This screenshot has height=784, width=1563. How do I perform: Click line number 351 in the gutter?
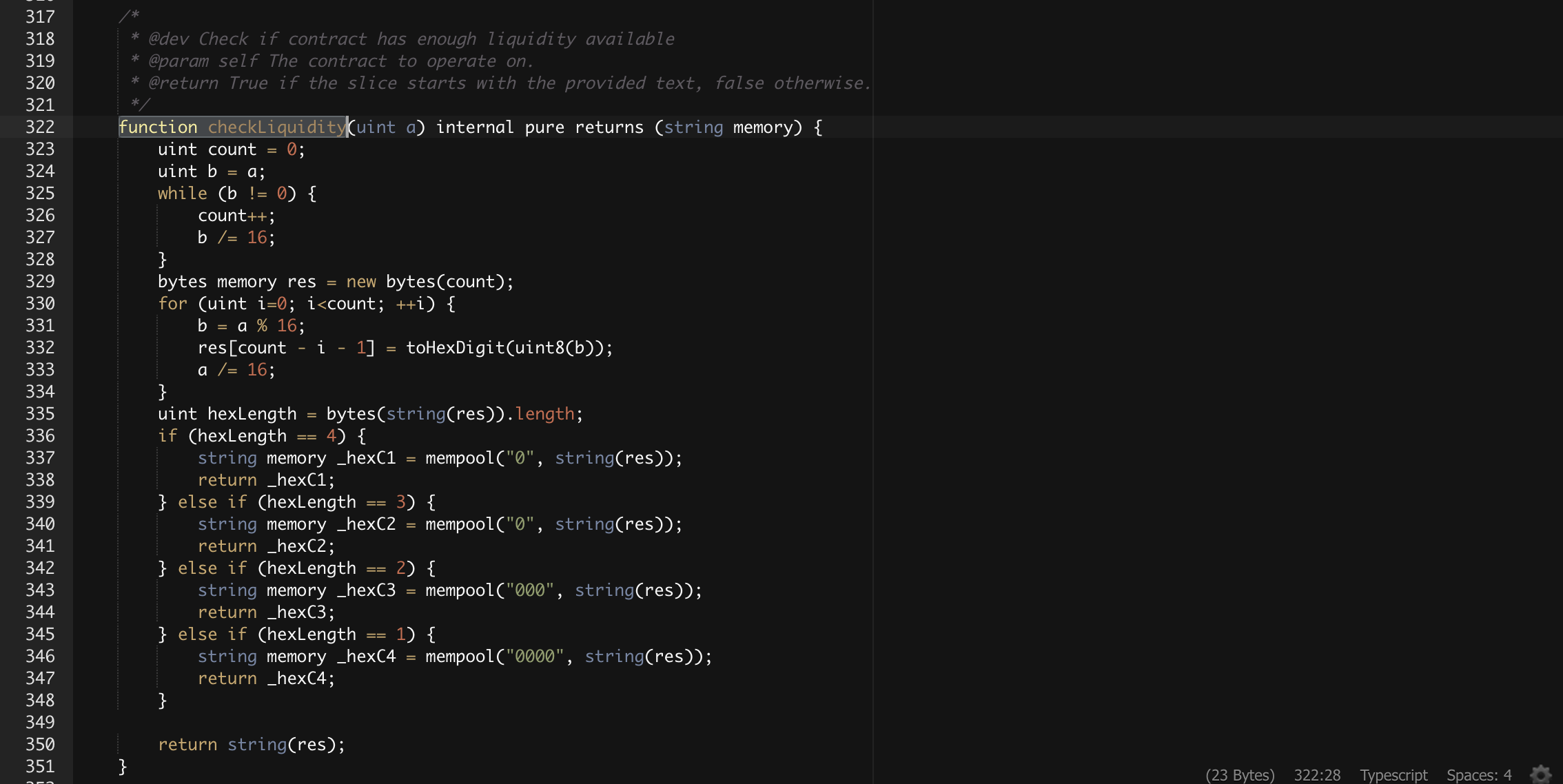click(40, 767)
